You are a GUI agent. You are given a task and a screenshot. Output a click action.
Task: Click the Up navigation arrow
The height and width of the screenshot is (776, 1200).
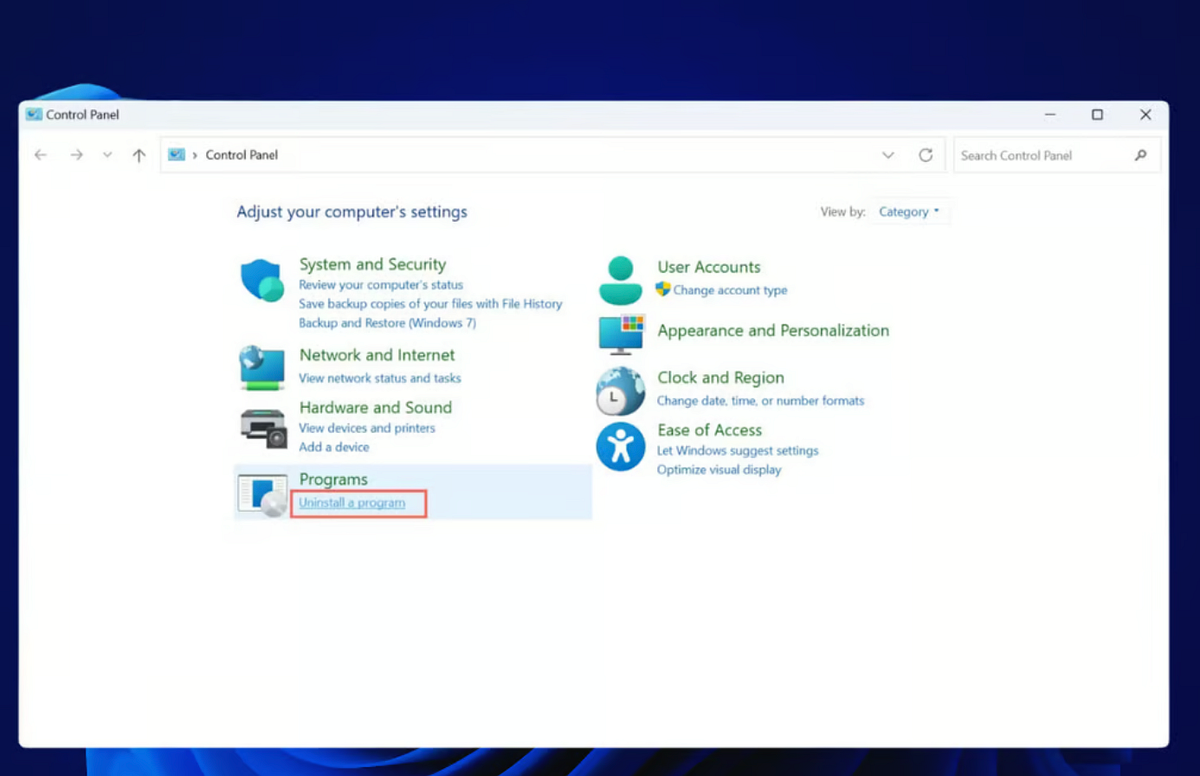(x=140, y=155)
